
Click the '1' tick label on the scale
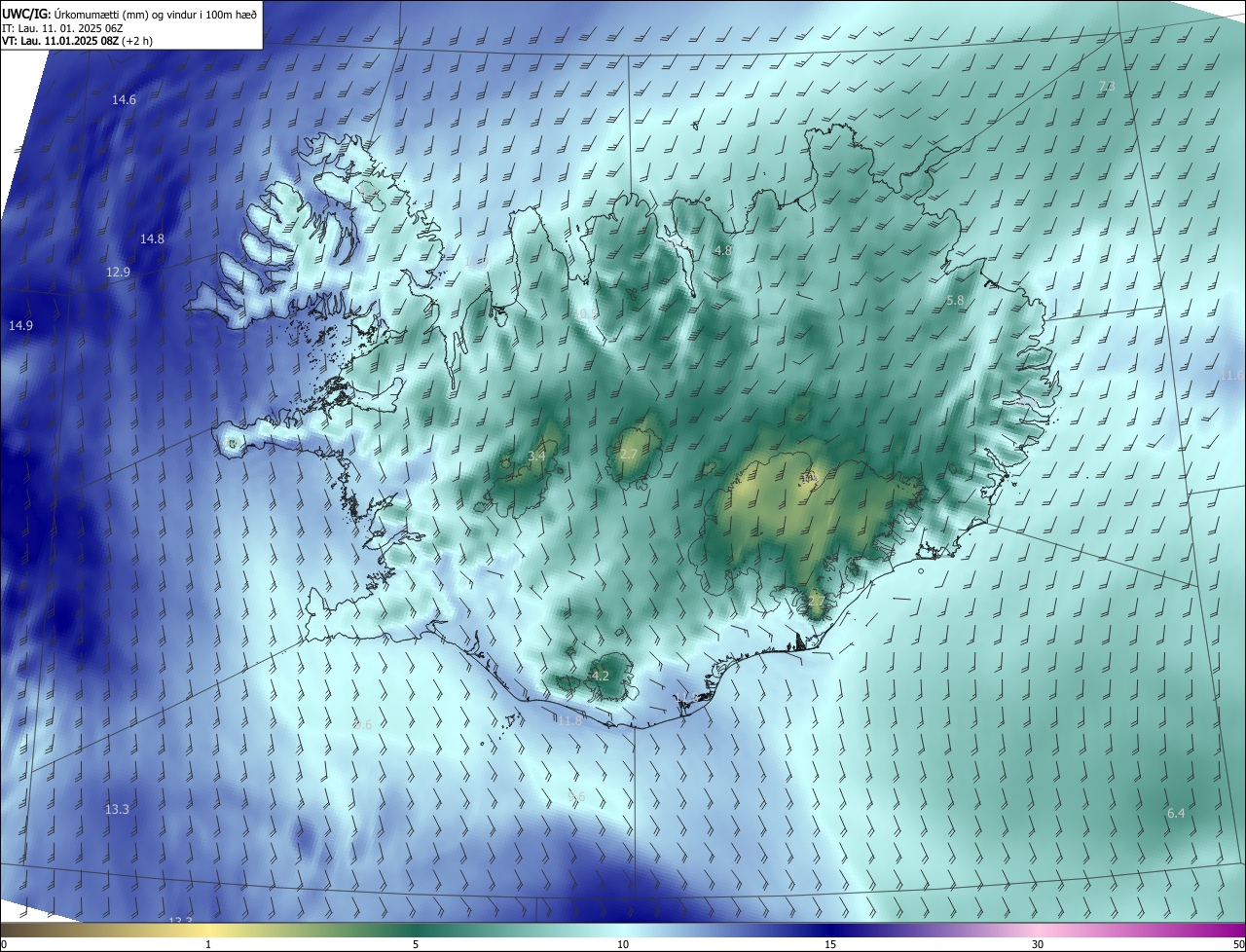[208, 945]
